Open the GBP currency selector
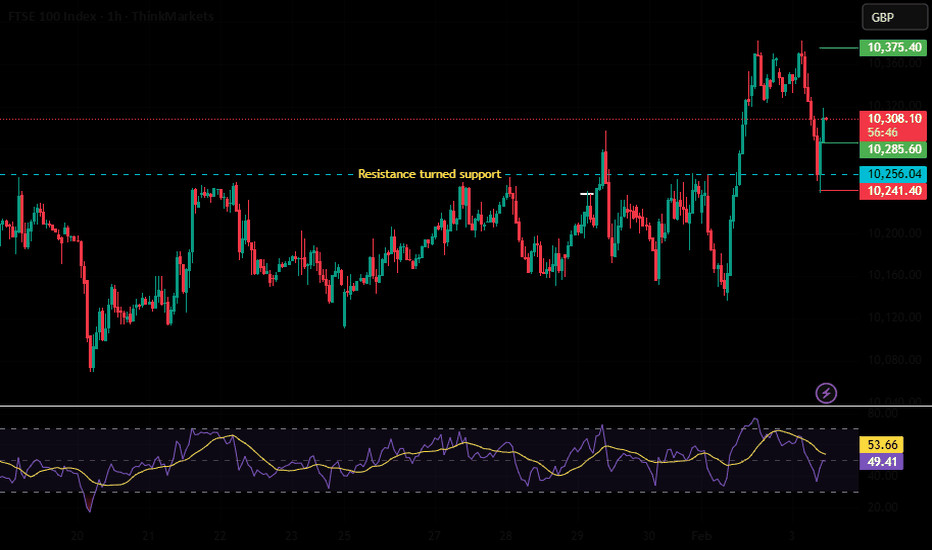This screenshot has height=550, width=932. (882, 18)
